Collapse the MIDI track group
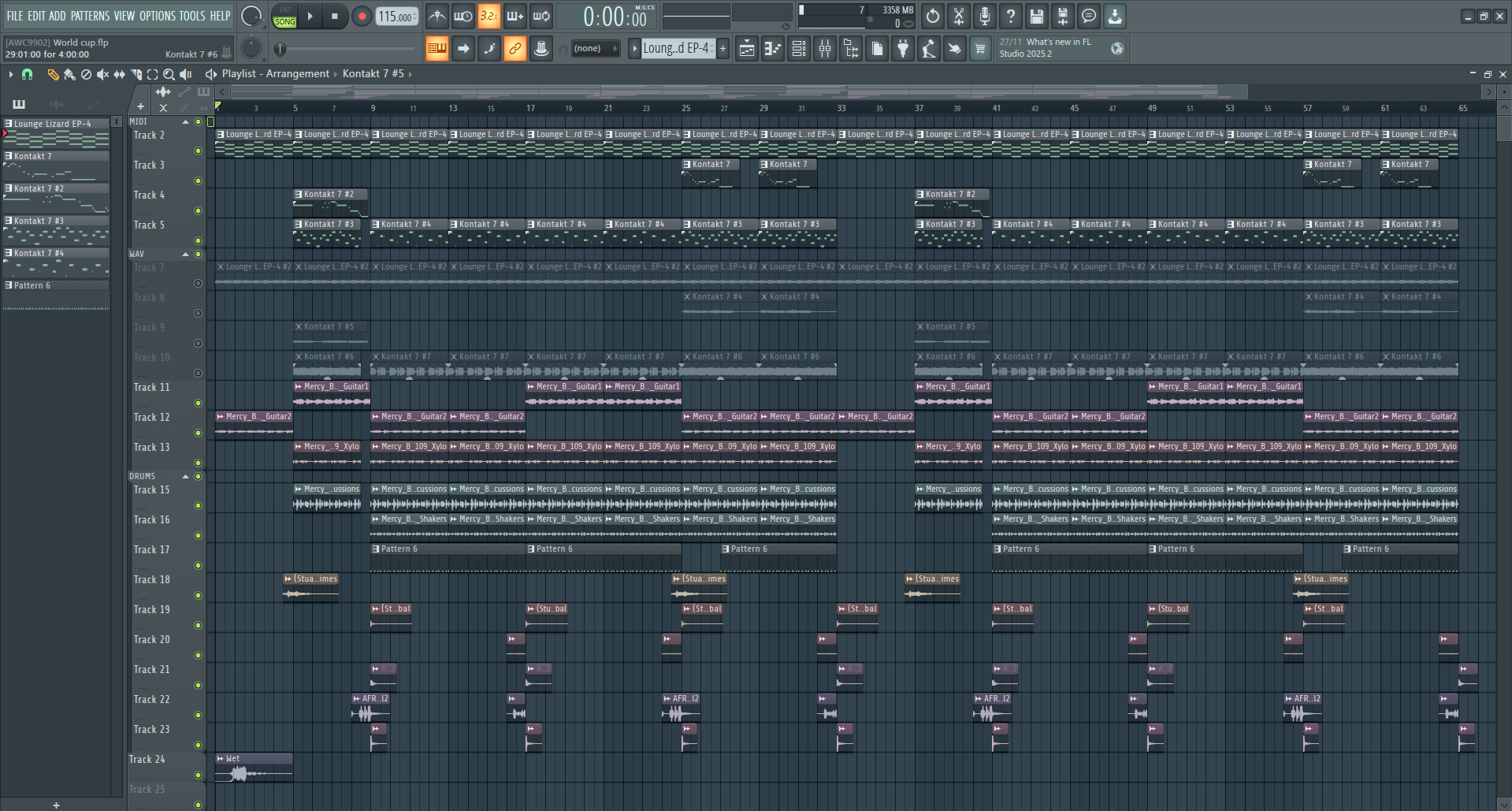 (186, 122)
